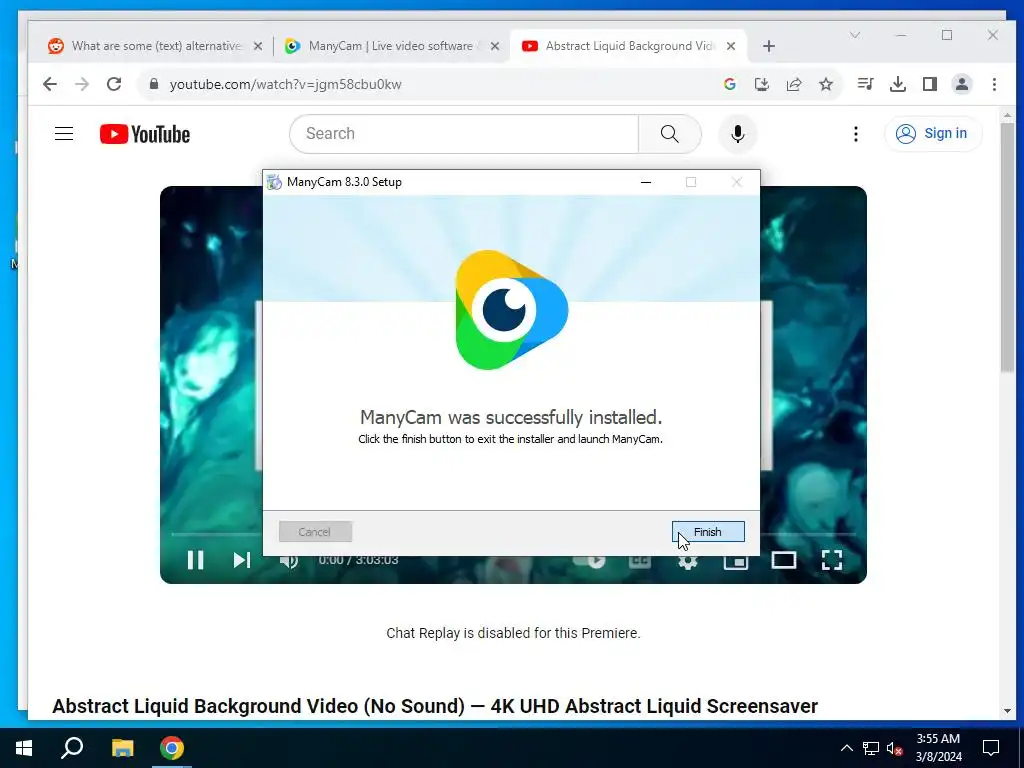Select the Abstract Liquid Background Video tab
This screenshot has width=1024, height=768.
coord(629,46)
